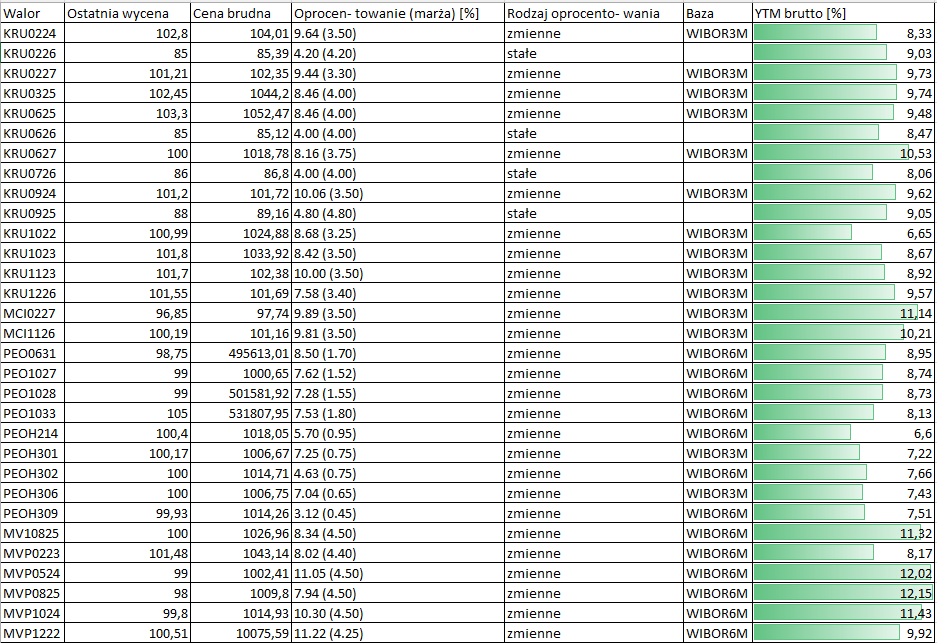937x643 pixels.
Task: Click the 6,6 YTM data bar cell
Action: coord(843,434)
